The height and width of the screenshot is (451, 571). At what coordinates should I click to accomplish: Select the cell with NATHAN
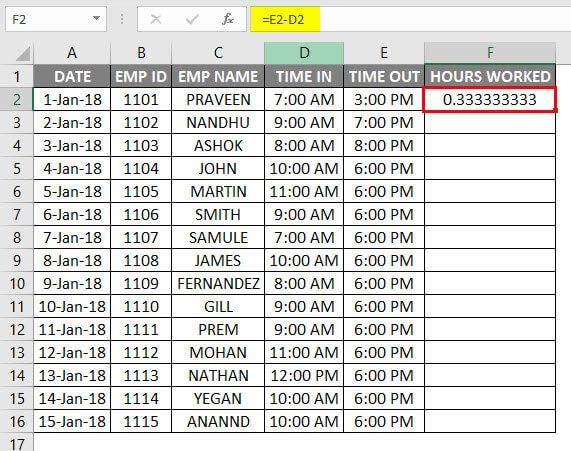click(218, 375)
